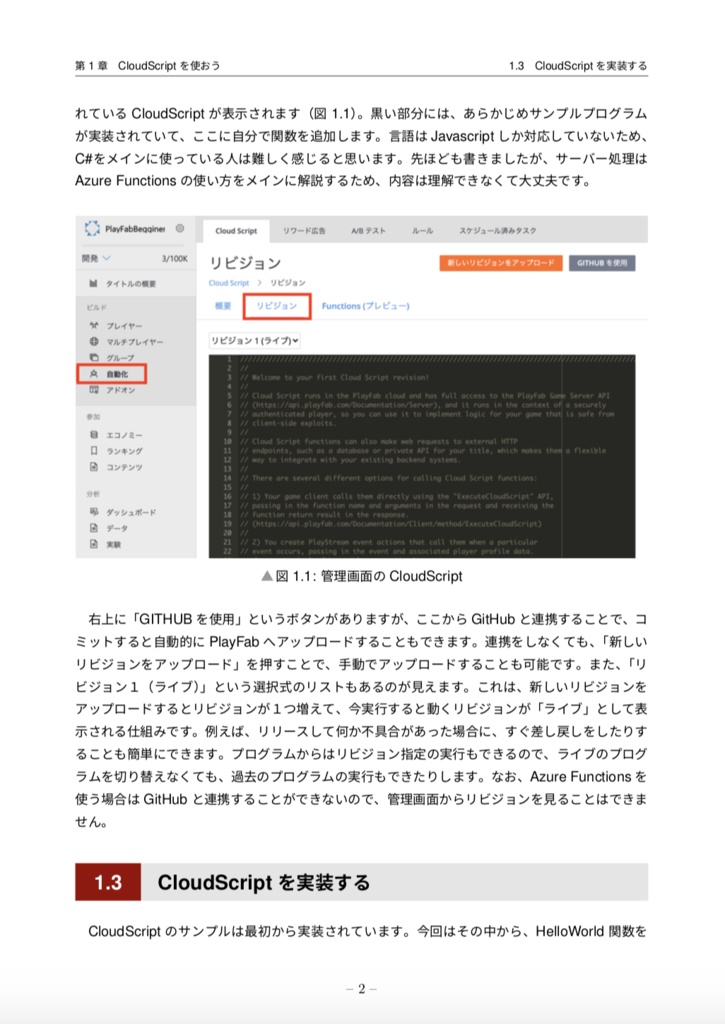The image size is (725, 1024).
Task: Open the プレイヤー sidebar entry
Action: pos(124,325)
